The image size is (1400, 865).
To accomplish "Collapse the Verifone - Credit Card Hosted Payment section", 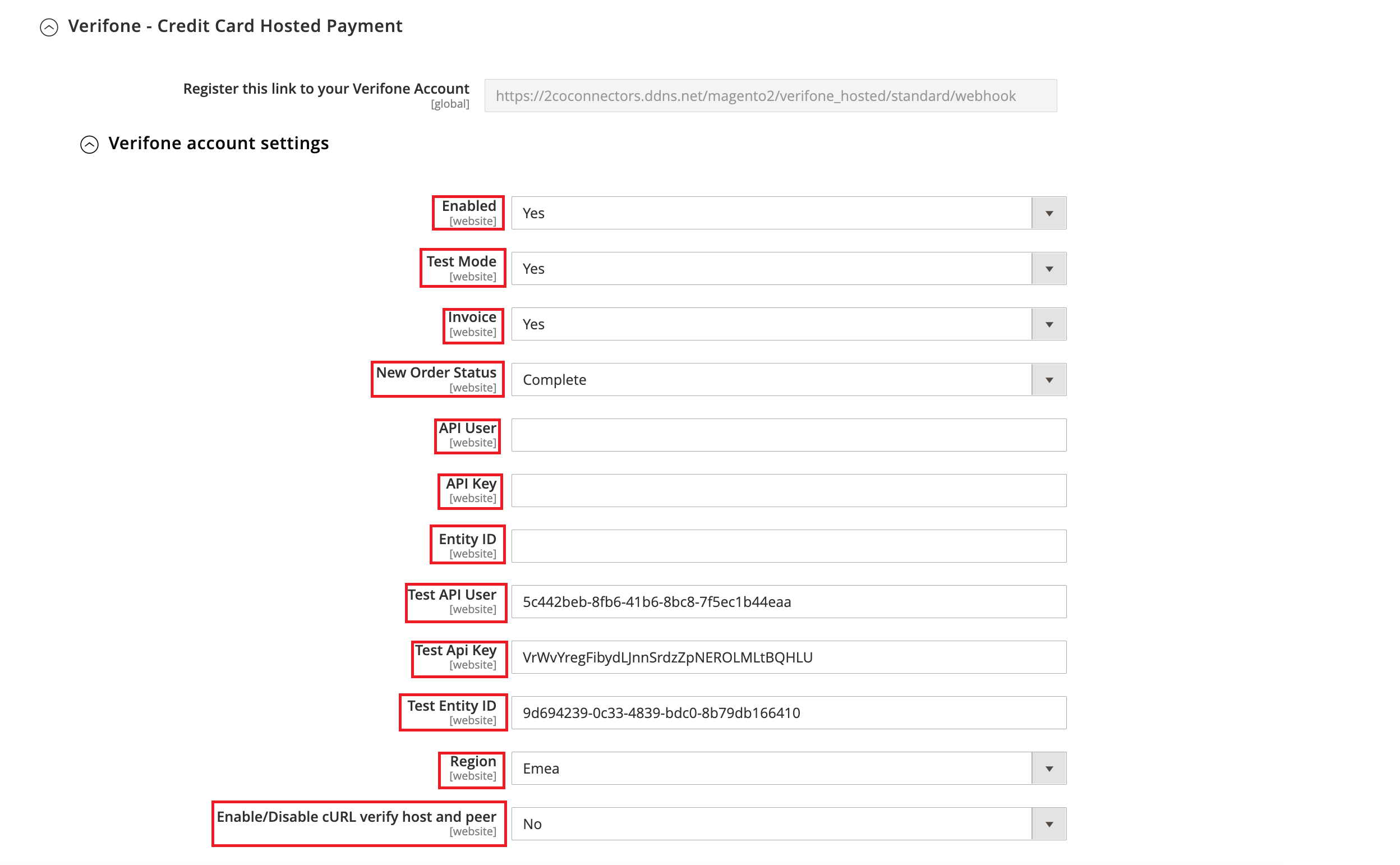I will [50, 26].
